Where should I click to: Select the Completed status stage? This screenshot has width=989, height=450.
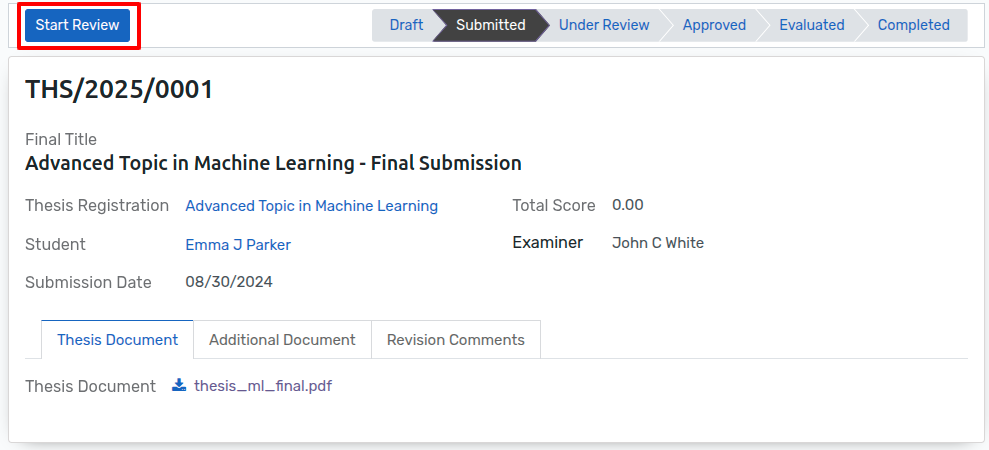coord(913,25)
